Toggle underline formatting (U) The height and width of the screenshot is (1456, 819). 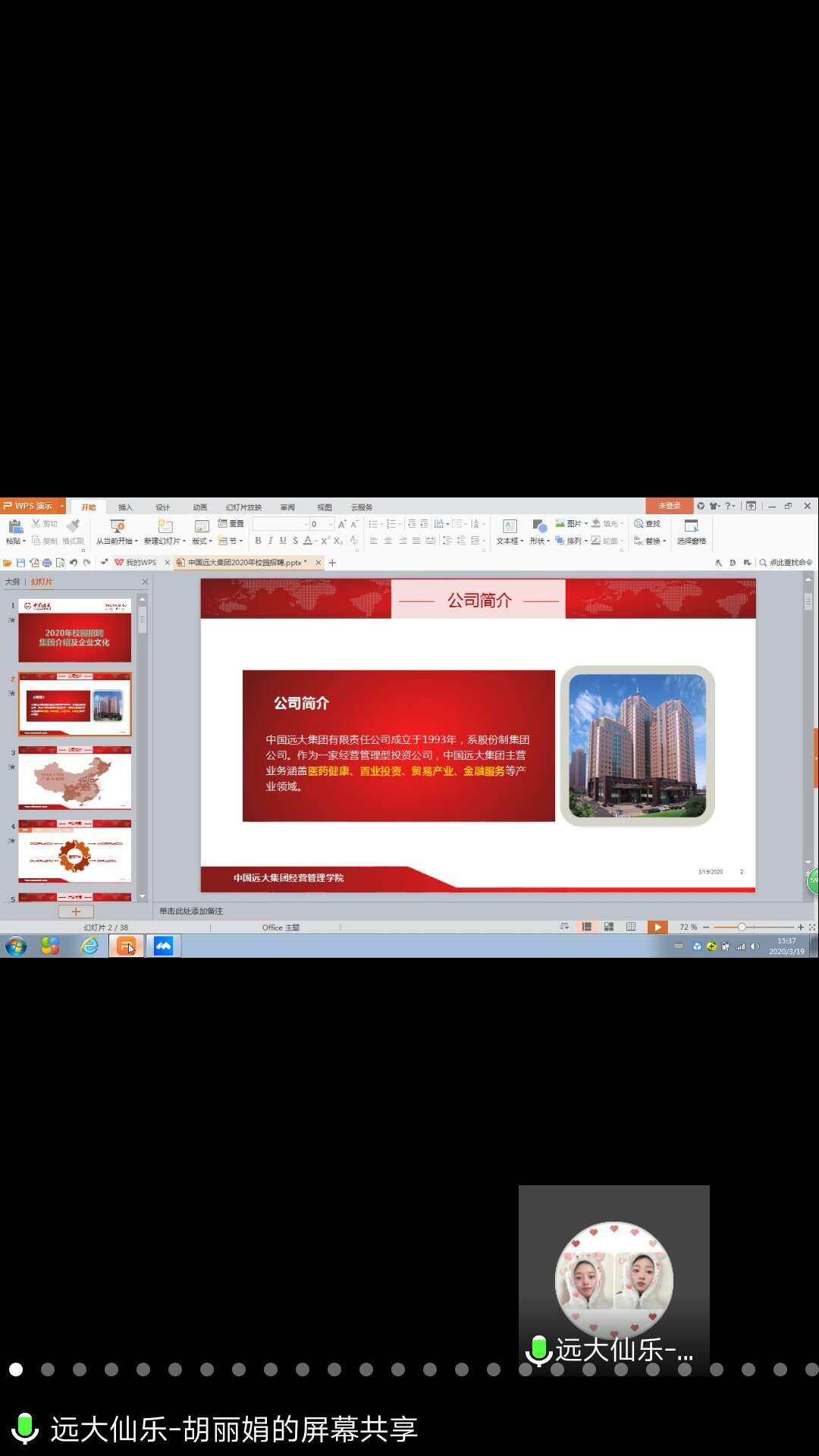[x=283, y=541]
